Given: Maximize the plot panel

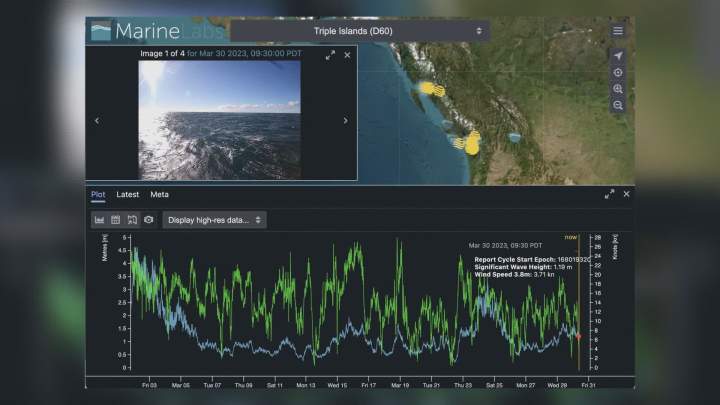Looking at the screenshot, I should pos(609,194).
